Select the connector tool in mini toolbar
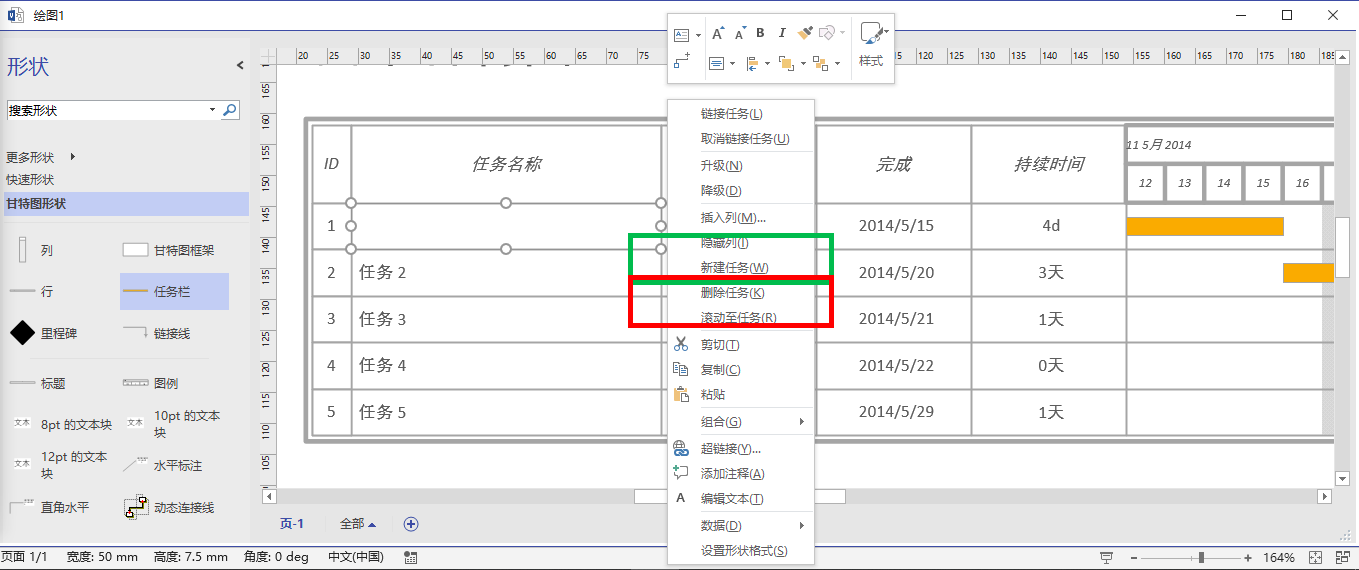1359x570 pixels. point(682,62)
